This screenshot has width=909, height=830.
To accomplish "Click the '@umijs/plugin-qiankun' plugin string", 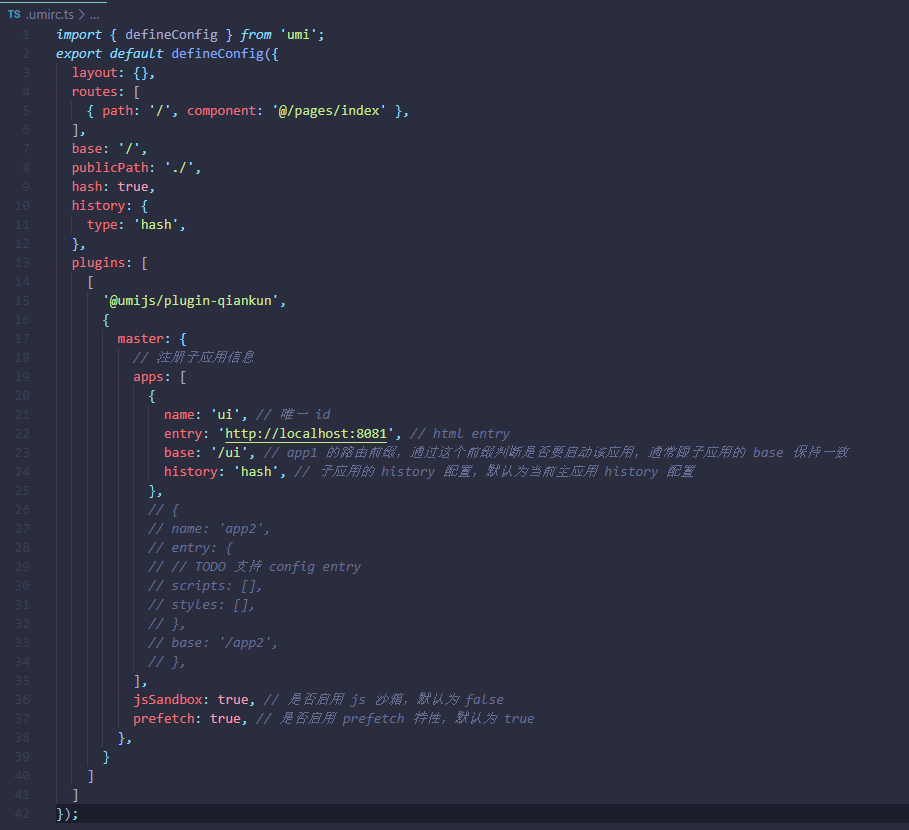I will tap(190, 300).
